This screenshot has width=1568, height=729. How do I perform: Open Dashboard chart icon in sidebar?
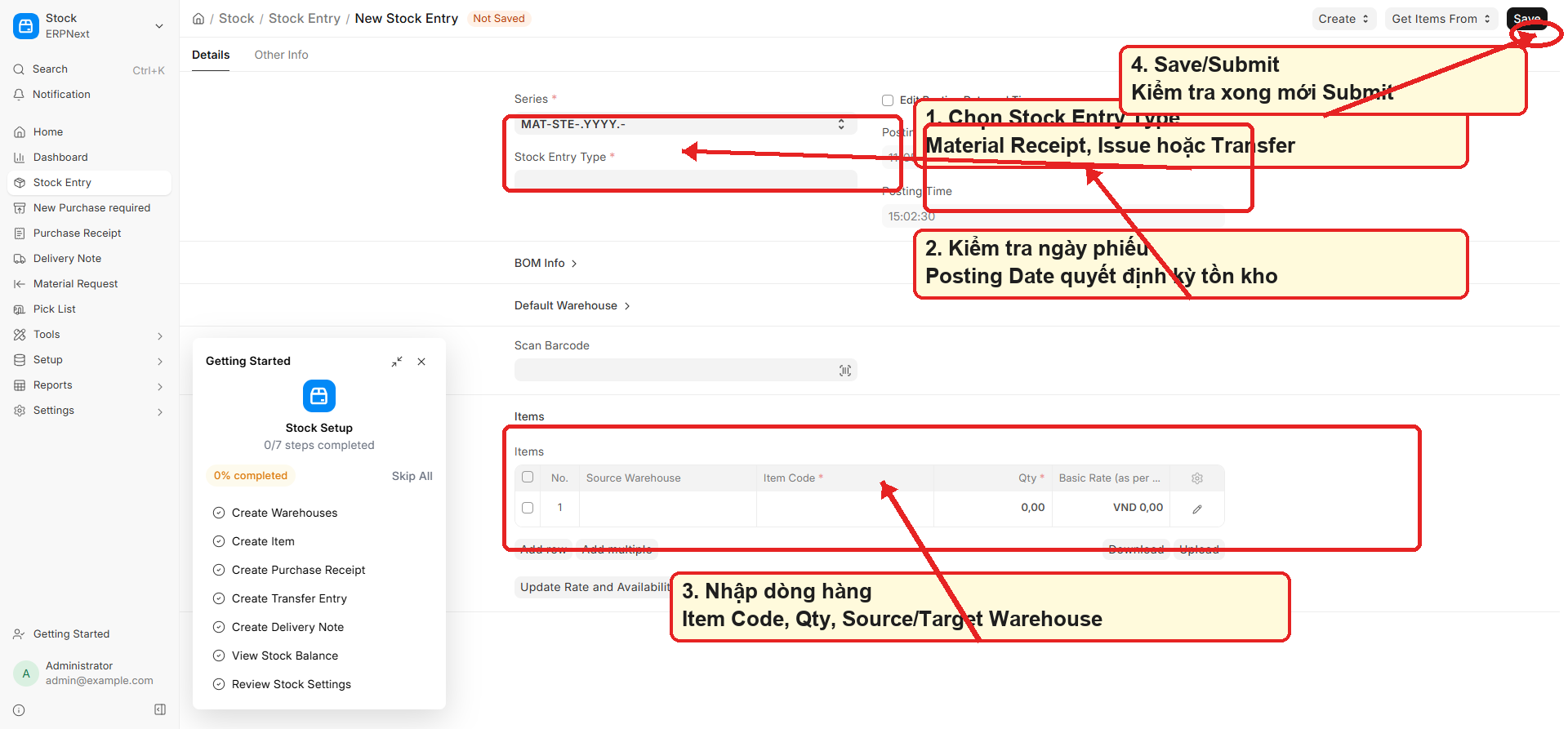click(x=20, y=158)
